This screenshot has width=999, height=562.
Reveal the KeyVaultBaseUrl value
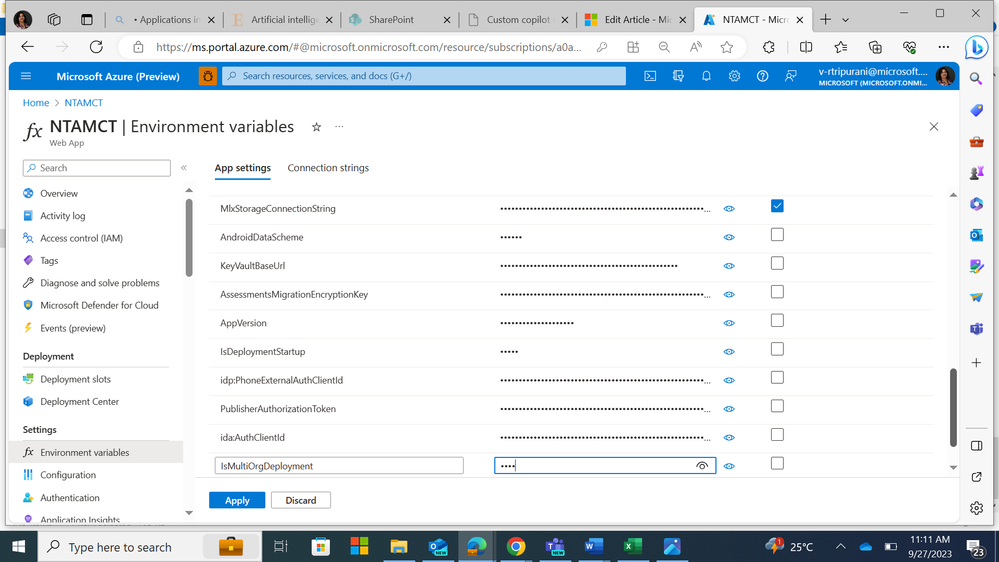729,266
